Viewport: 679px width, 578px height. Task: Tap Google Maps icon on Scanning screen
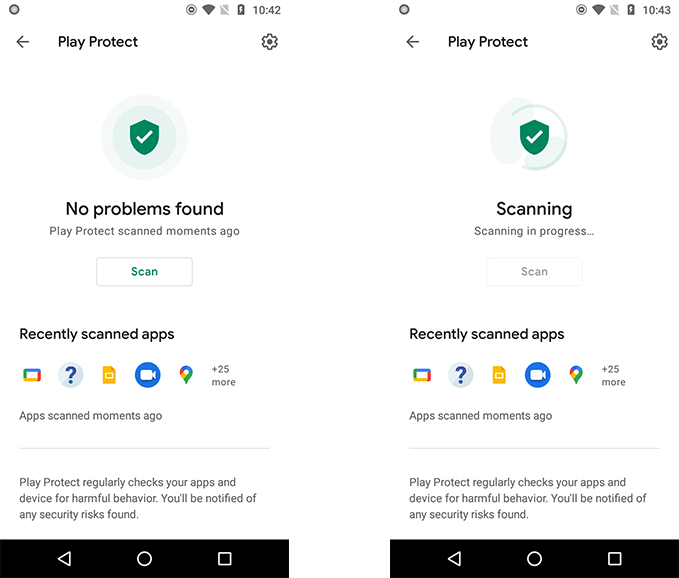click(576, 375)
